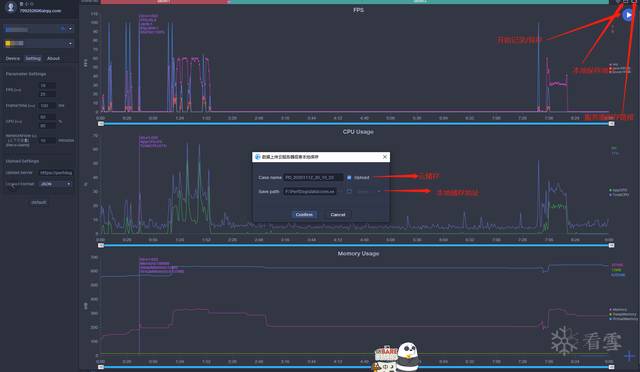Click the lower FPS threshold field
The height and width of the screenshot is (372, 640).
point(47,94)
